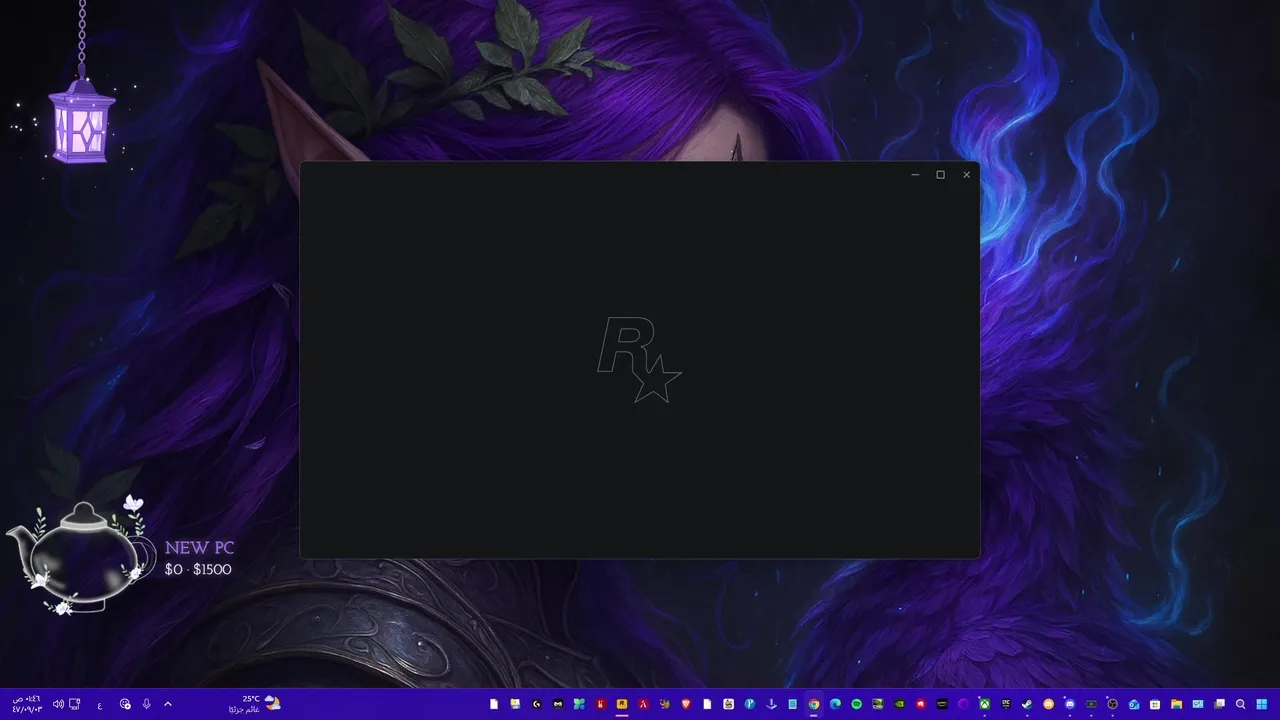The width and height of the screenshot is (1280, 720).
Task: Open Google Chrome from the taskbar
Action: (x=814, y=704)
